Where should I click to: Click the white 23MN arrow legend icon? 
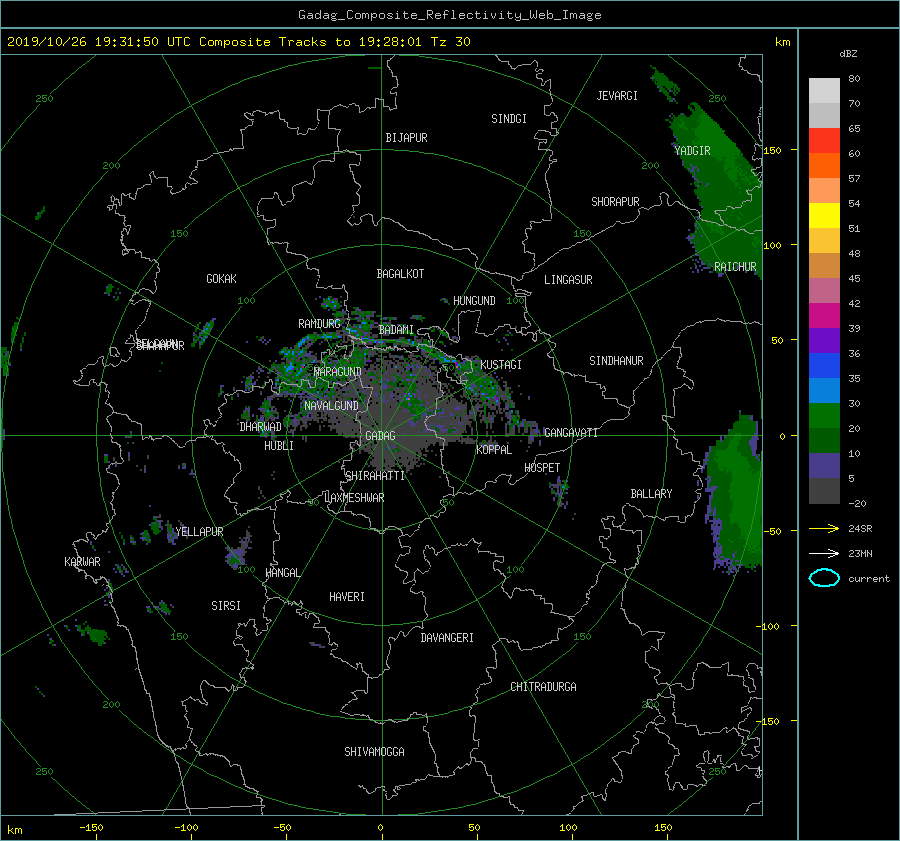824,553
